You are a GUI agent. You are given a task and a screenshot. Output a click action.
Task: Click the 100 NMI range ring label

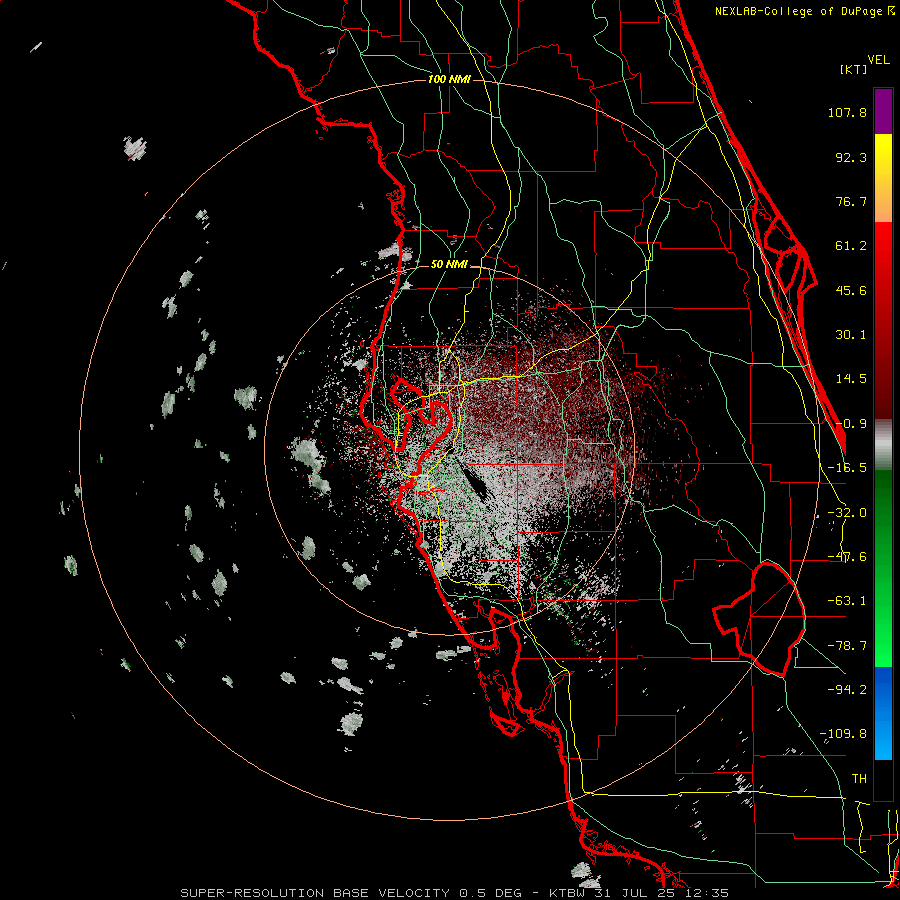449,79
